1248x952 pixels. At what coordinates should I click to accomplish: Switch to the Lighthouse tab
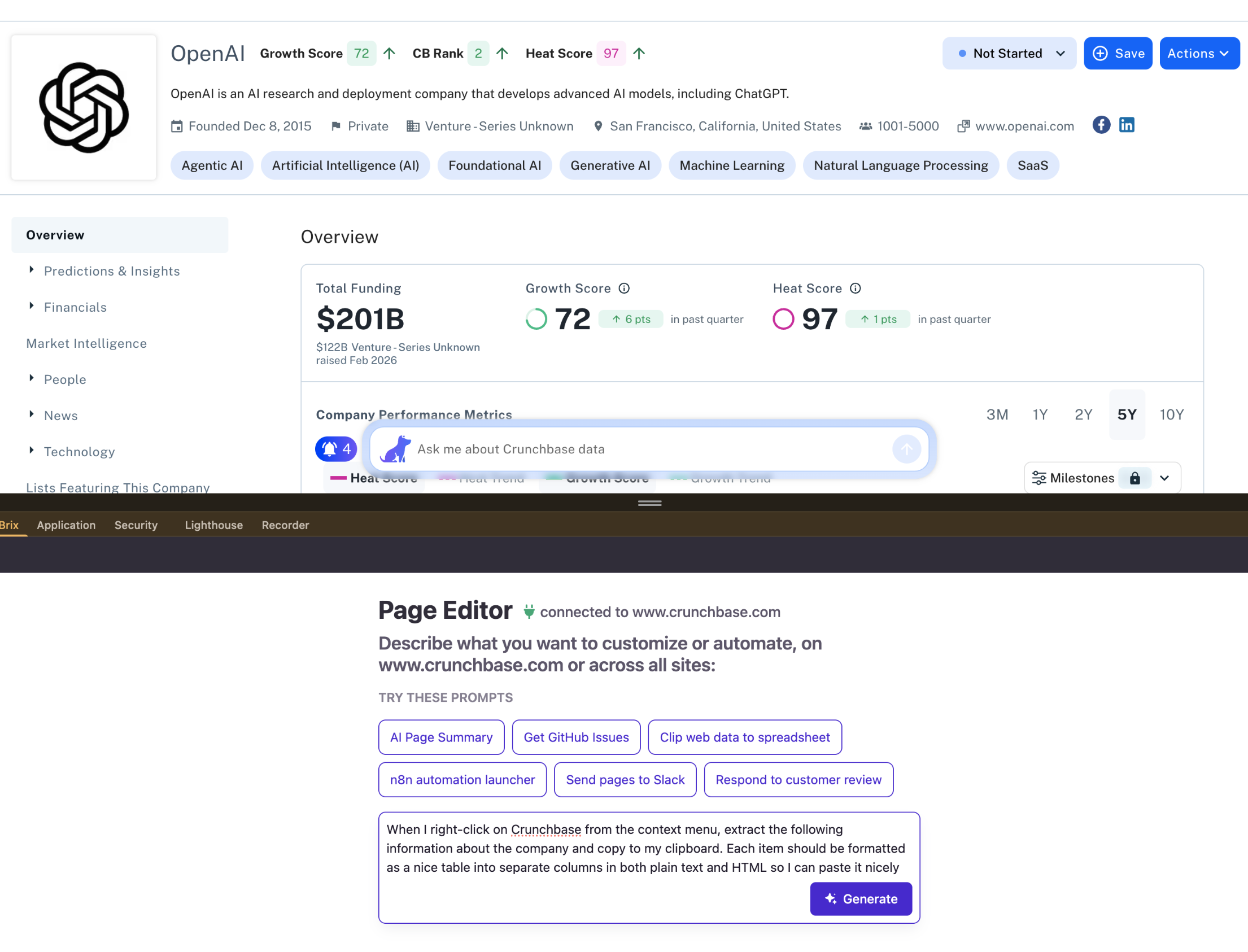[213, 525]
